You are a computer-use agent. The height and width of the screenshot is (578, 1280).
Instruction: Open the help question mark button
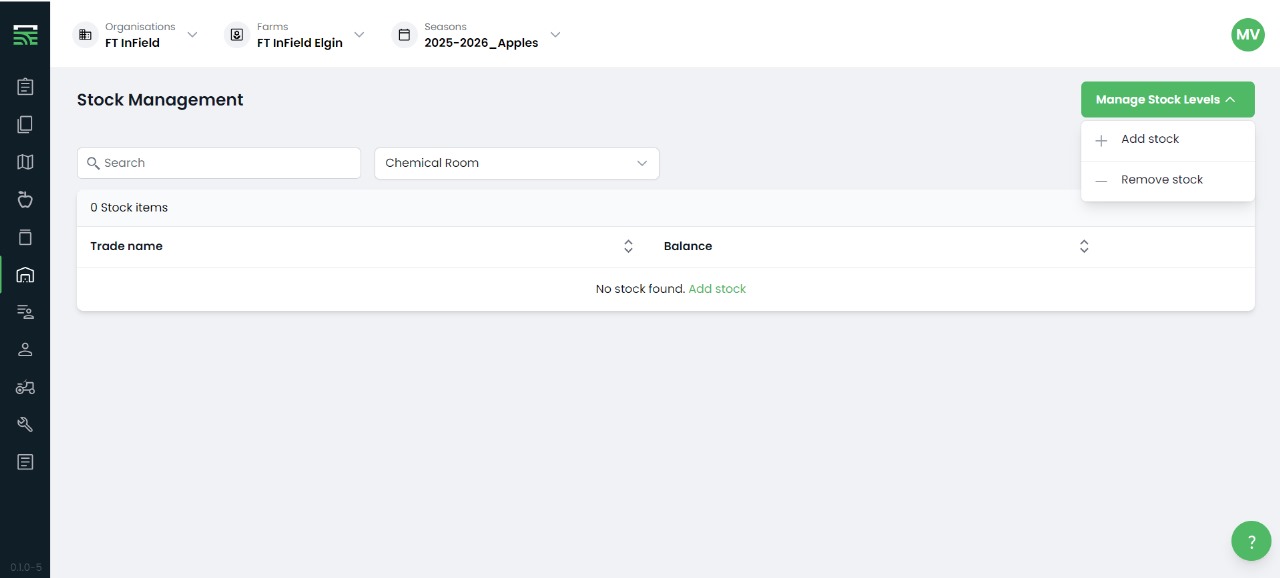[x=1251, y=541]
